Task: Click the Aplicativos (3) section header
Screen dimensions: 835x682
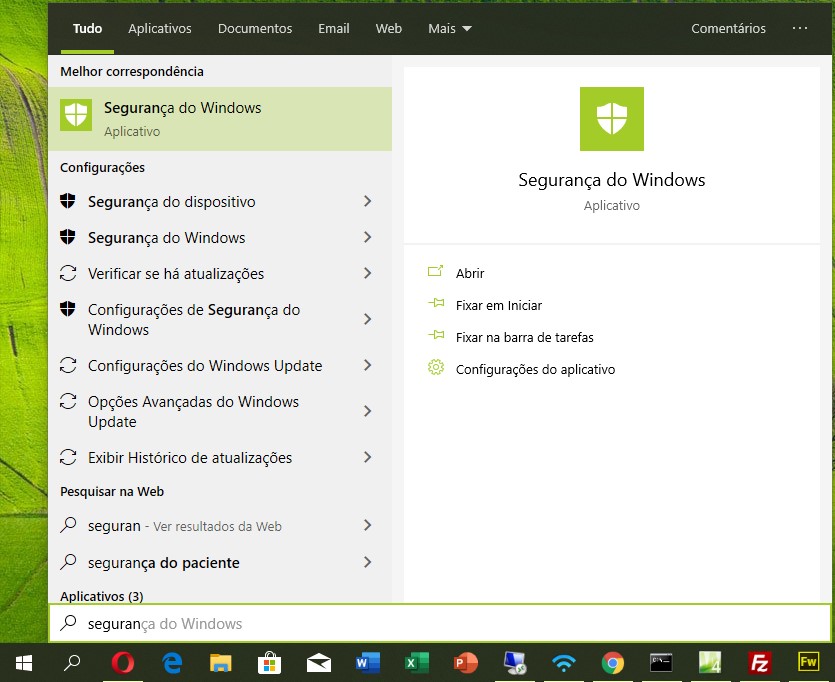Action: coord(102,596)
